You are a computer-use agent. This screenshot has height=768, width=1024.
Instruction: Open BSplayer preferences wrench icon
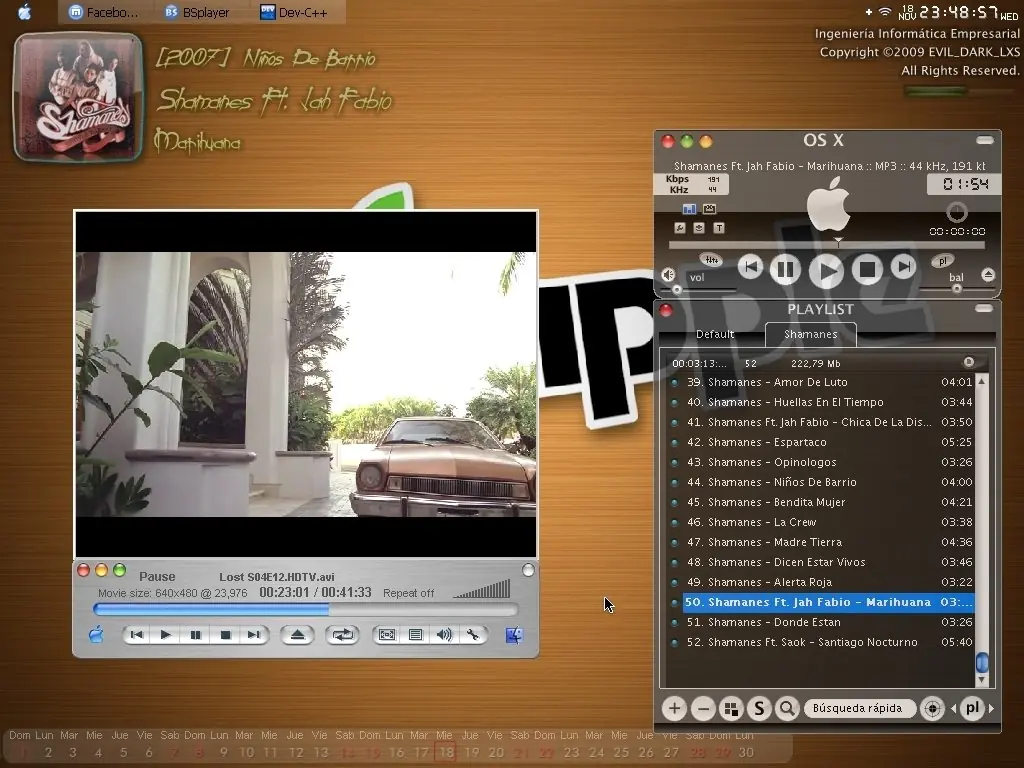point(473,635)
